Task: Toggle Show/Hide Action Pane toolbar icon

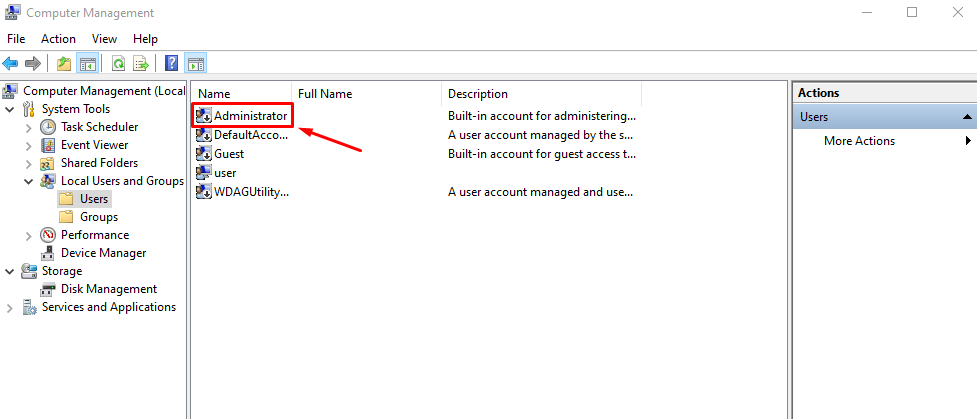Action: tap(196, 63)
